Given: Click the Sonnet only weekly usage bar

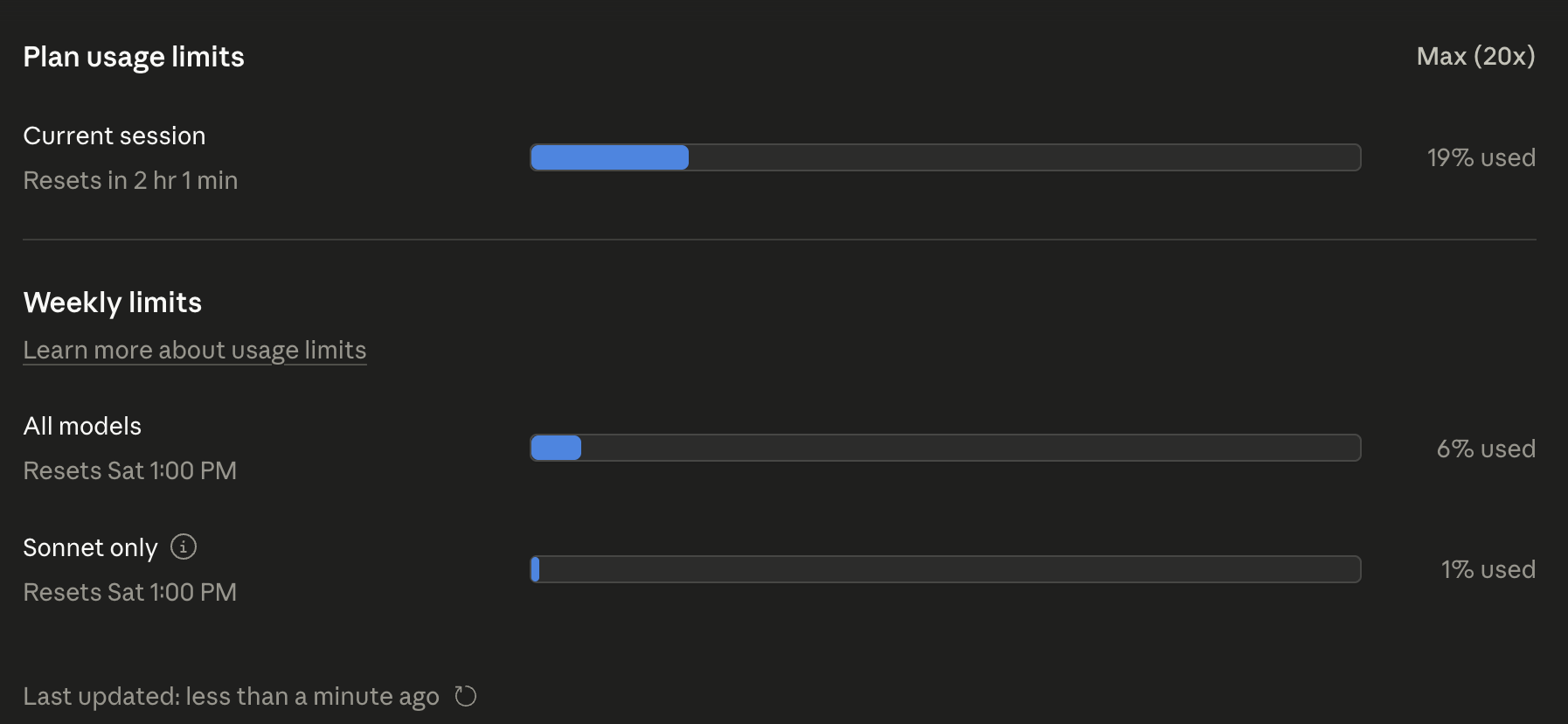Looking at the screenshot, I should click(x=946, y=569).
